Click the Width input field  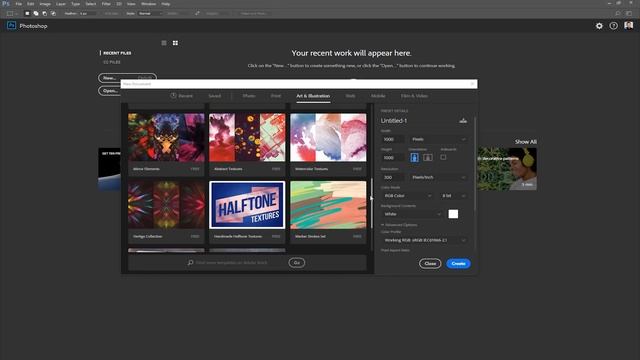coord(393,139)
